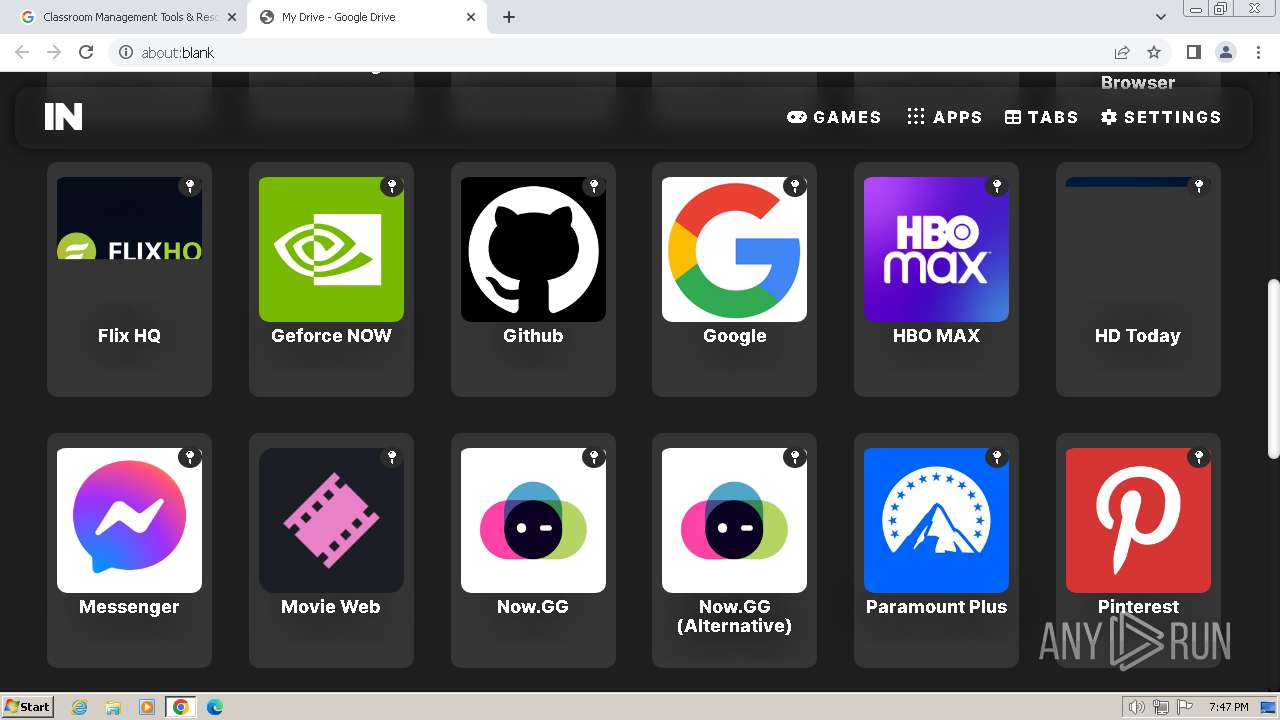Click the IN site logo
The height and width of the screenshot is (720, 1280).
pyautogui.click(x=63, y=117)
